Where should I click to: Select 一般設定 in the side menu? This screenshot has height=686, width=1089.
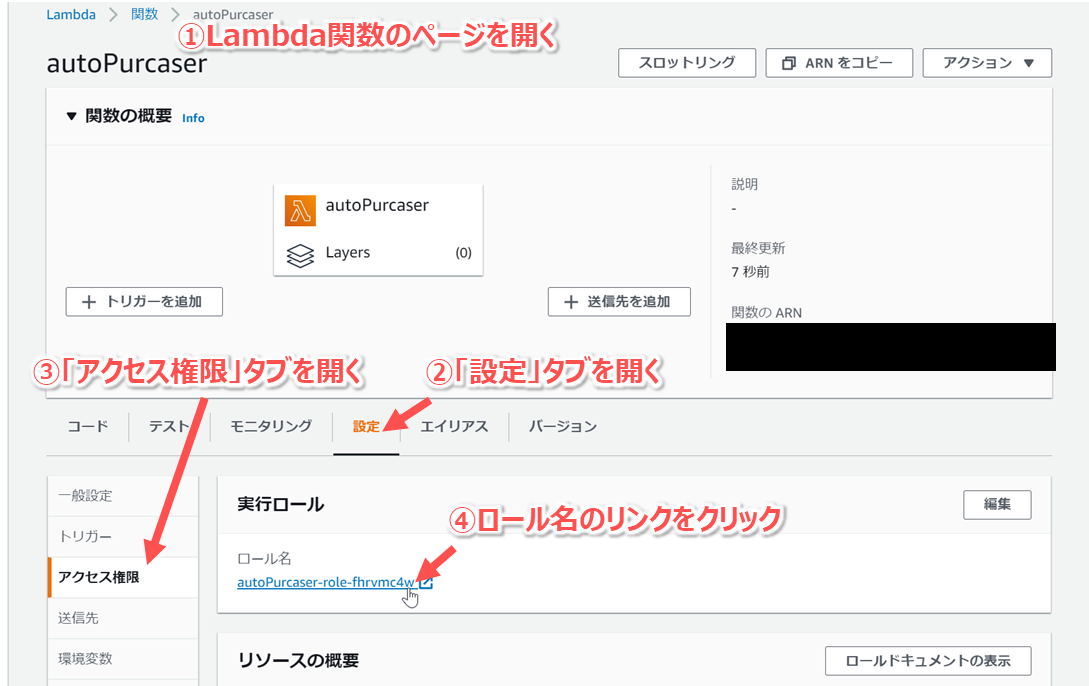point(86,496)
